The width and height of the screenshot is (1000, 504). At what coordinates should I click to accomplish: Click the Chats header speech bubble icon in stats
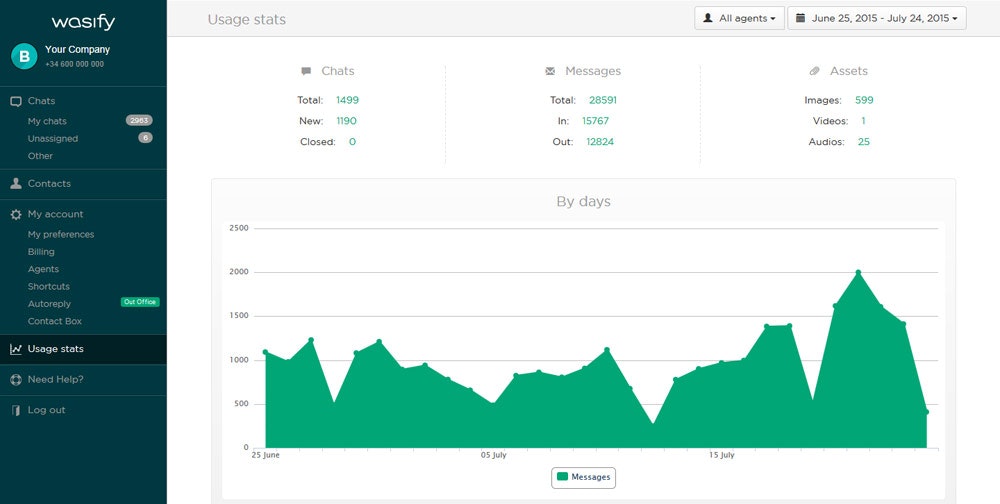coord(306,71)
